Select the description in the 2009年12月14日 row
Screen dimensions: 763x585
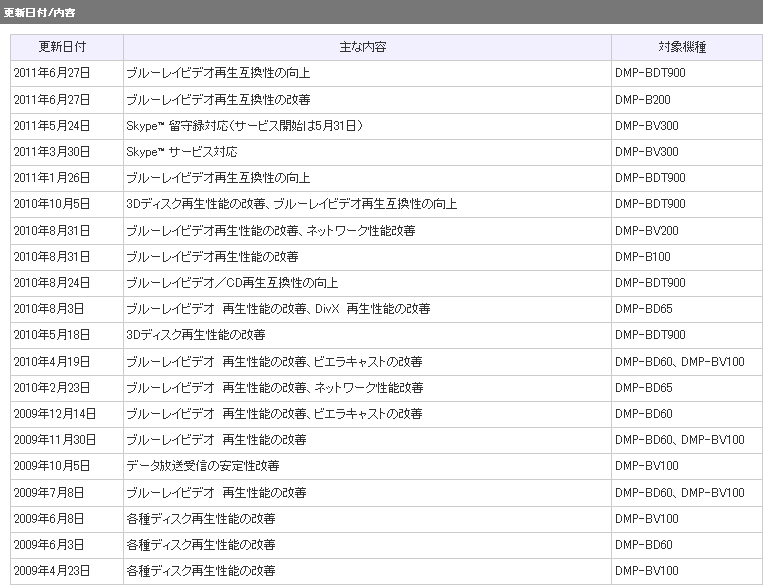[367, 414]
